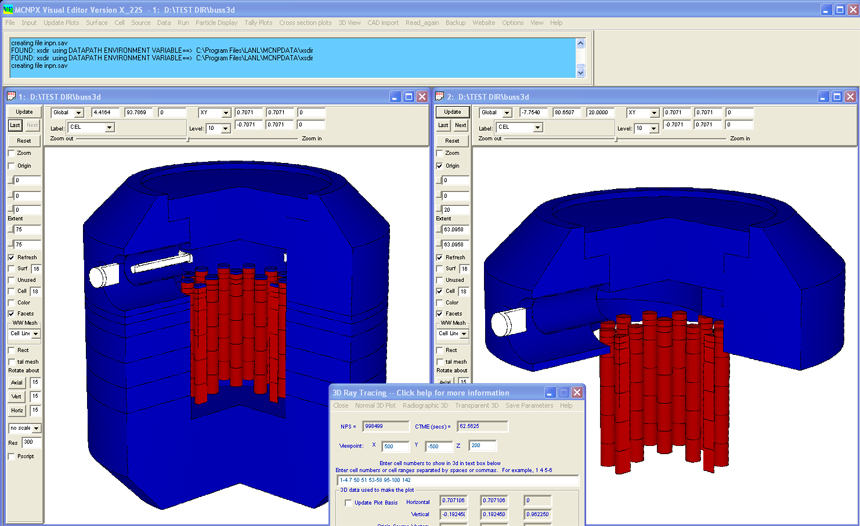Uncheck Origin checkbox in window 2

pos(439,166)
